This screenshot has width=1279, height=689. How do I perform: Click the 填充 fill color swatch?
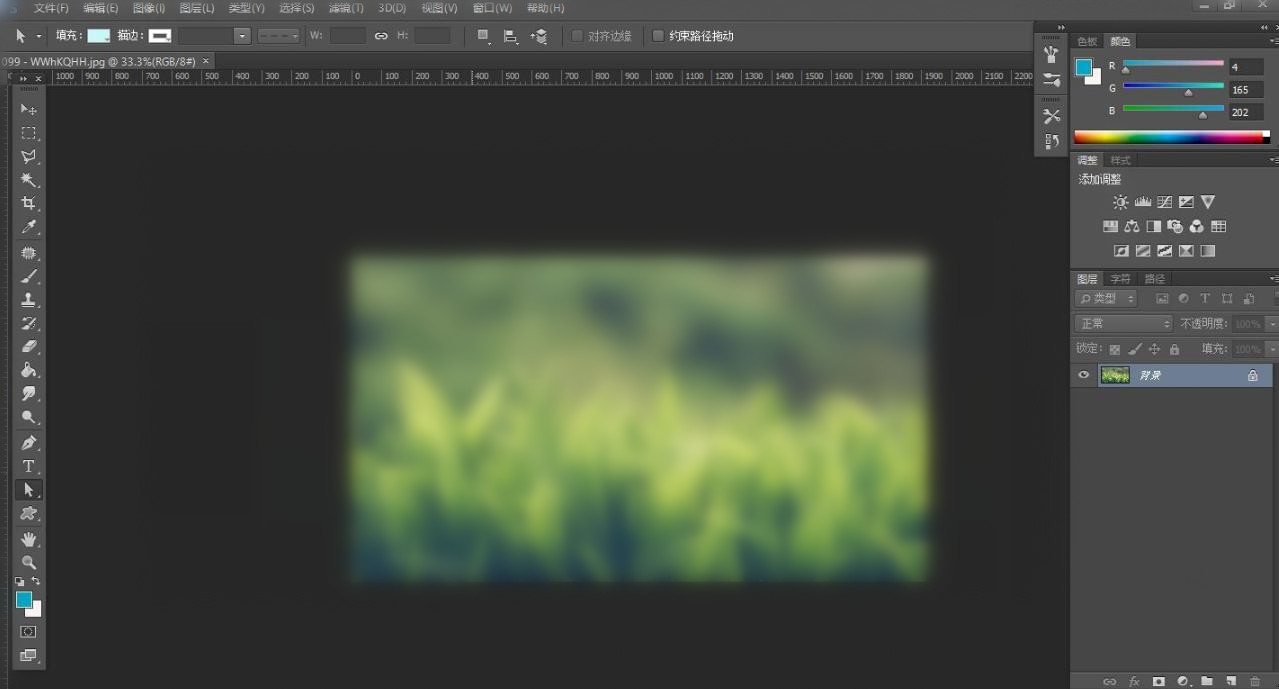click(x=98, y=36)
